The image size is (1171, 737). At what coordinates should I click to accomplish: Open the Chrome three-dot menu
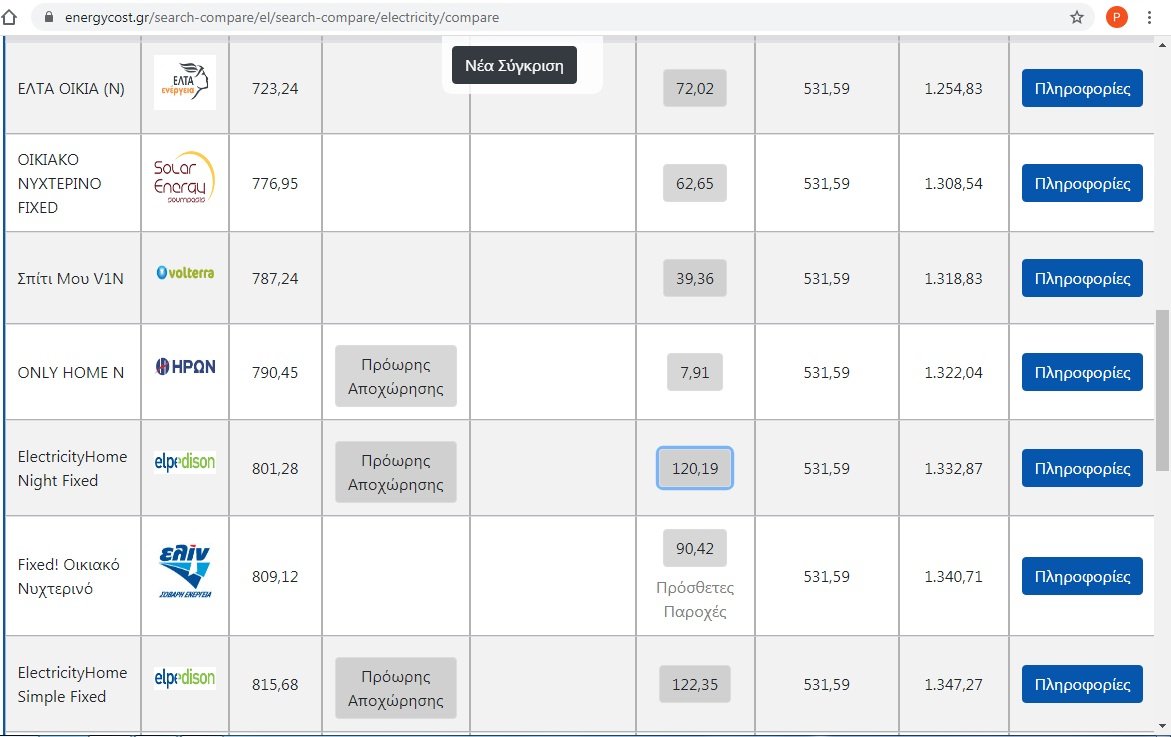click(x=1149, y=17)
